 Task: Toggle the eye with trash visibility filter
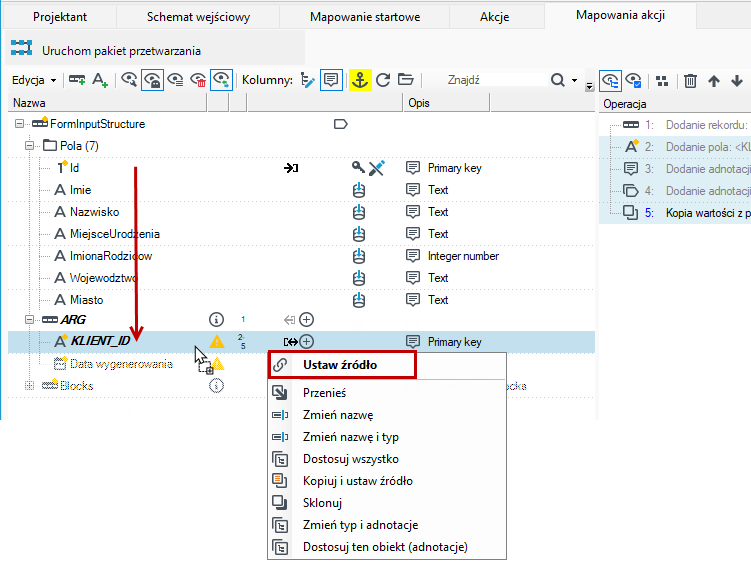(198, 80)
